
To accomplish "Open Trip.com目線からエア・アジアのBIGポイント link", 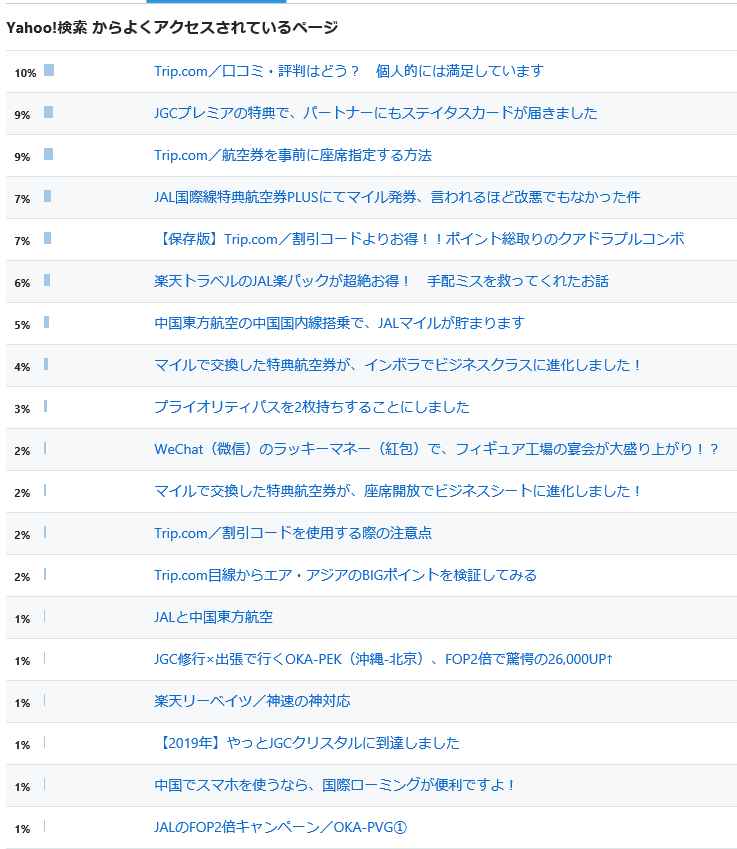I will (345, 575).
